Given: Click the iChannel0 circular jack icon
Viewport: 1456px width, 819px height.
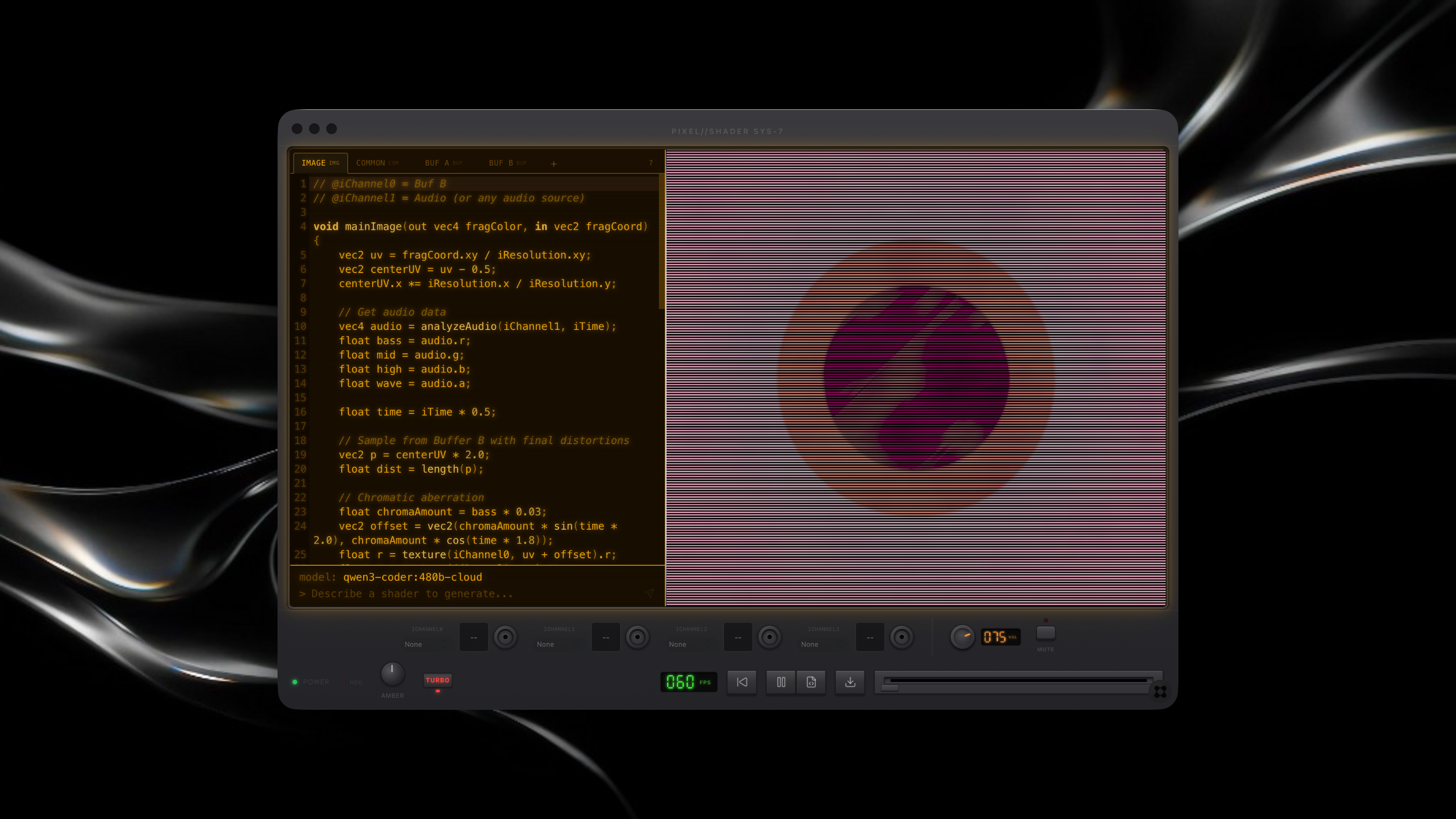Looking at the screenshot, I should click(505, 637).
